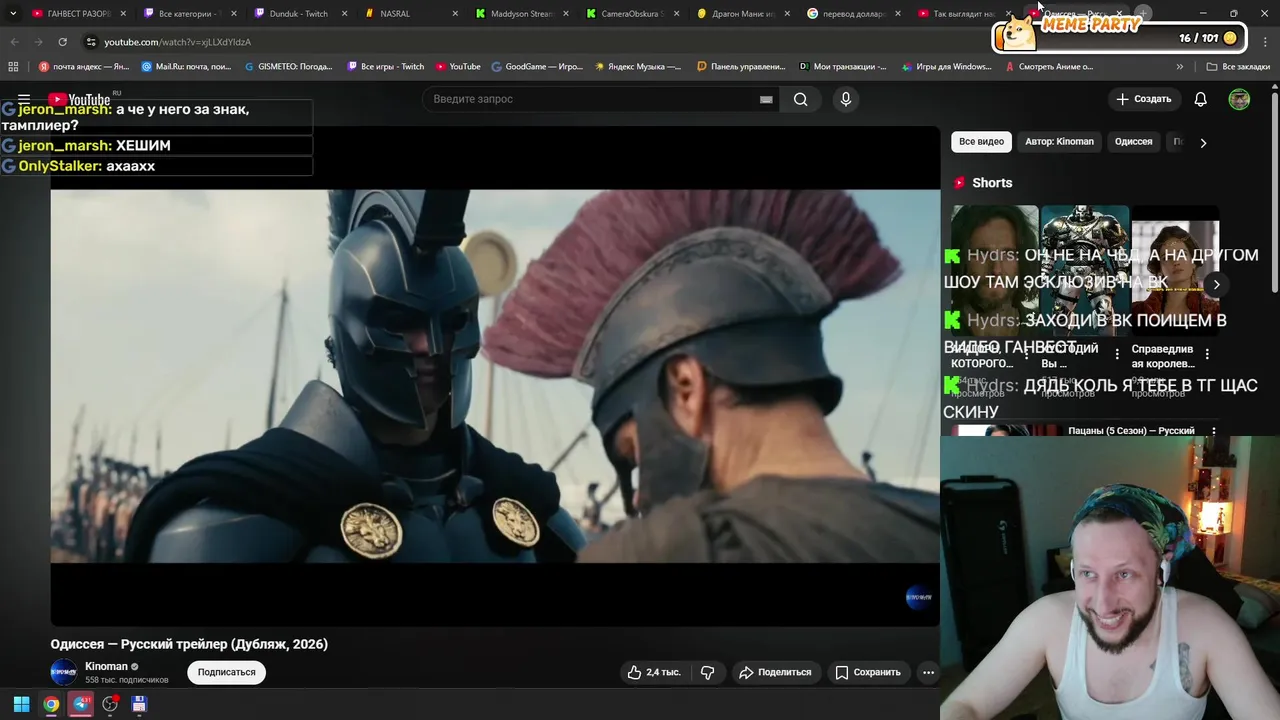Open the Kinoman channel name link
The height and width of the screenshot is (720, 1280).
click(106, 666)
